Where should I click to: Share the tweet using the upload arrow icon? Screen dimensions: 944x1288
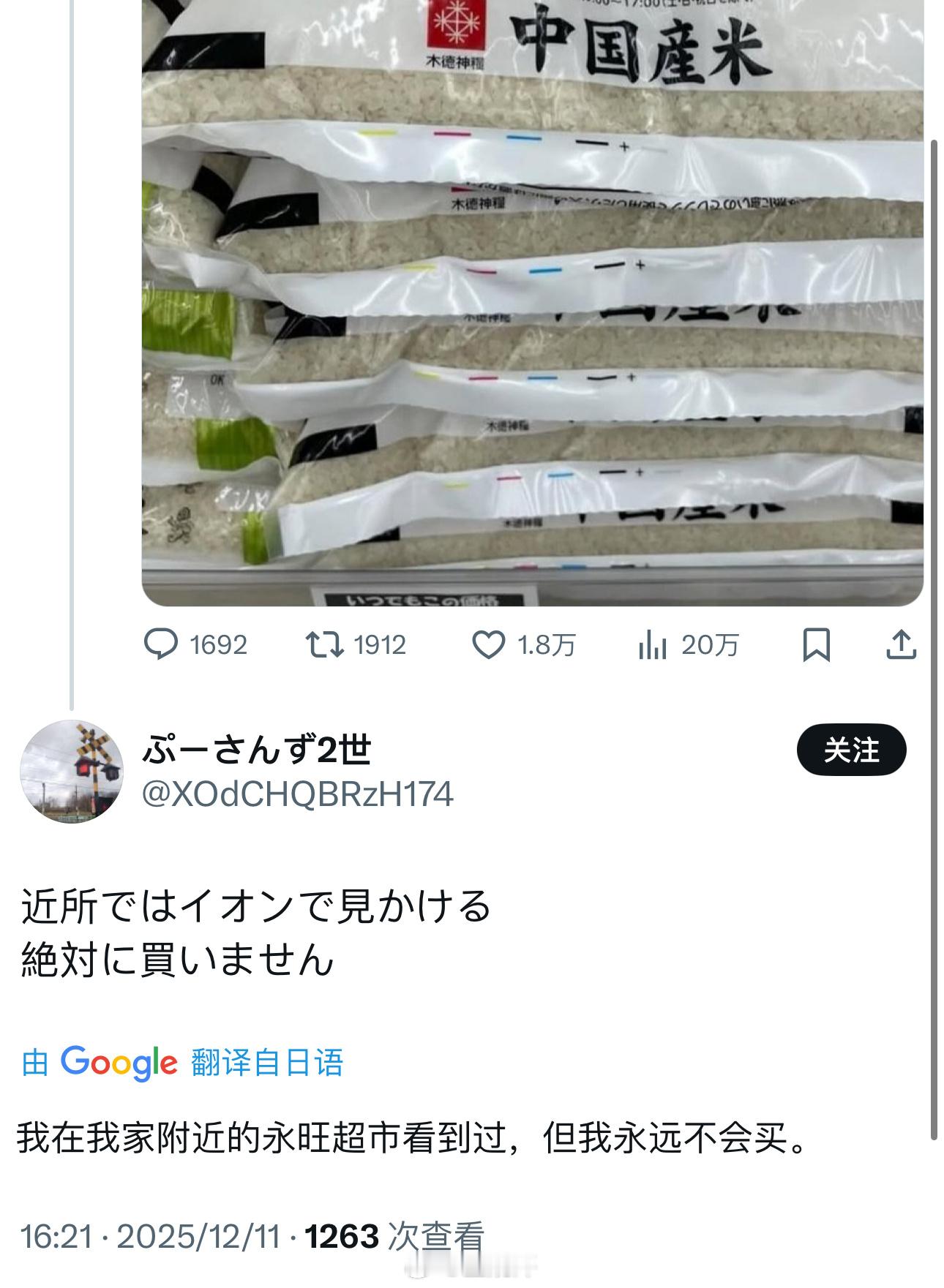[x=902, y=644]
